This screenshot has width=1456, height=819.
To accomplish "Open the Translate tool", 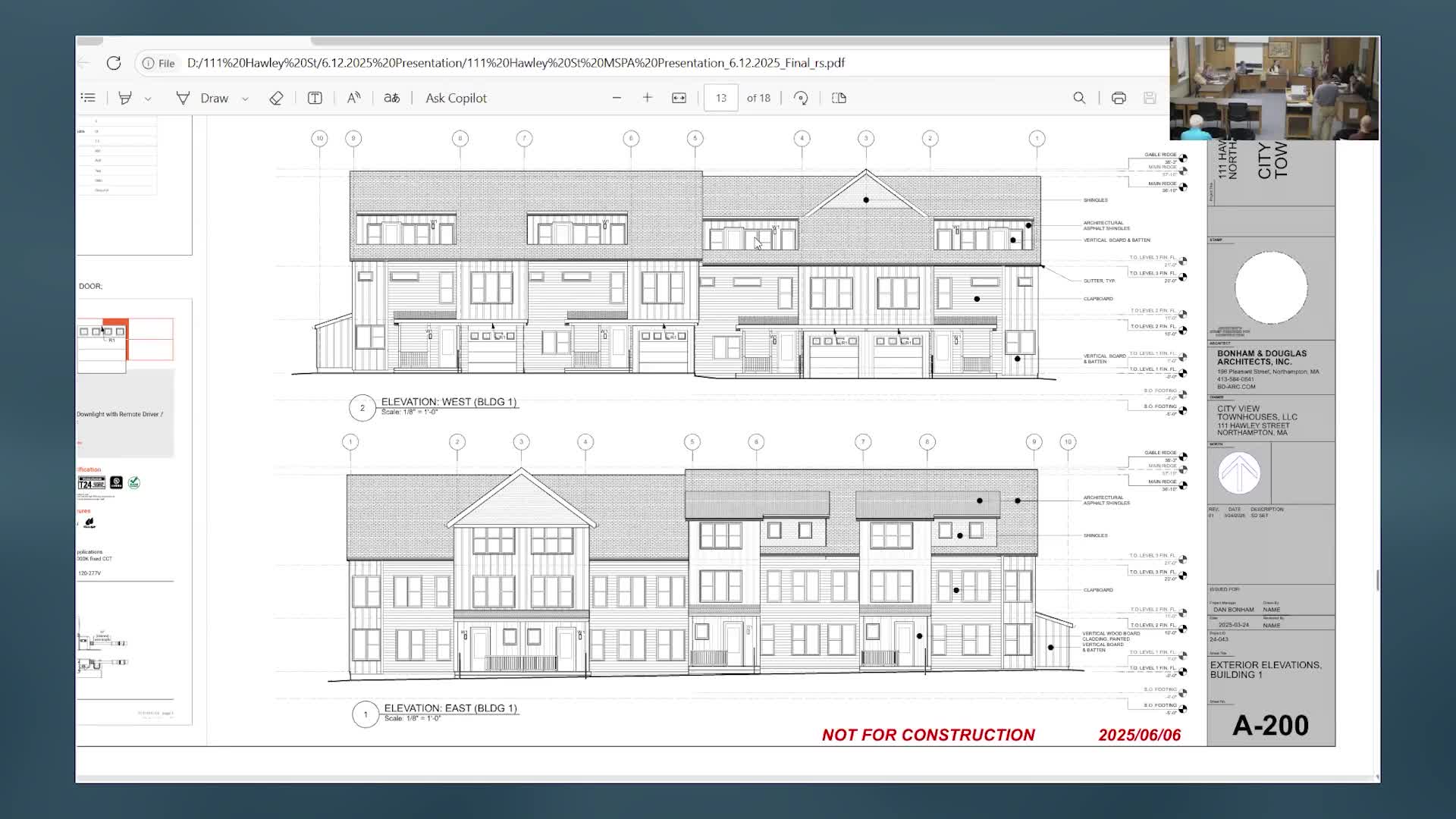I will pyautogui.click(x=391, y=98).
